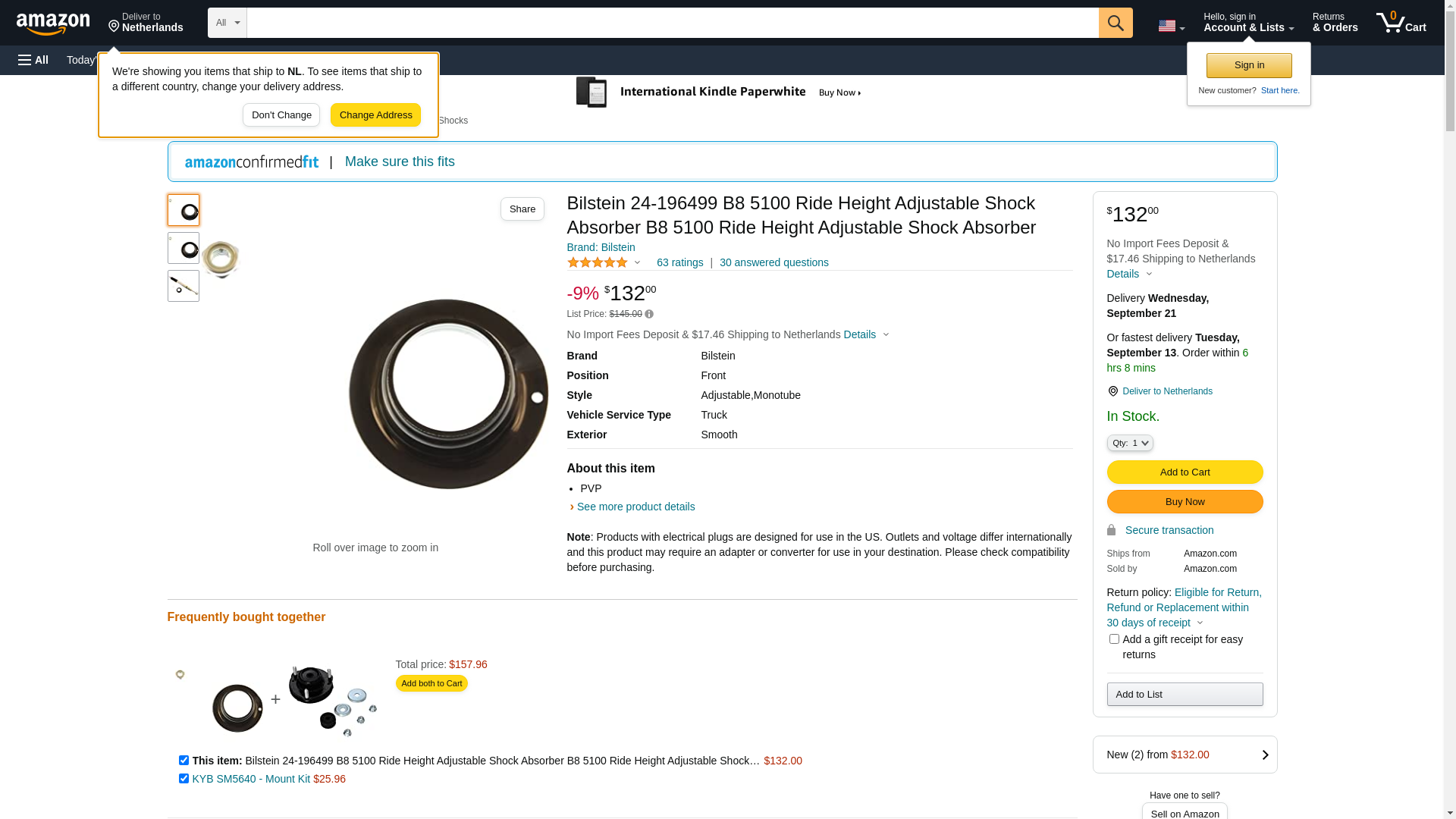This screenshot has width=1456, height=819.
Task: Open the 30 answered questions link
Action: (773, 262)
